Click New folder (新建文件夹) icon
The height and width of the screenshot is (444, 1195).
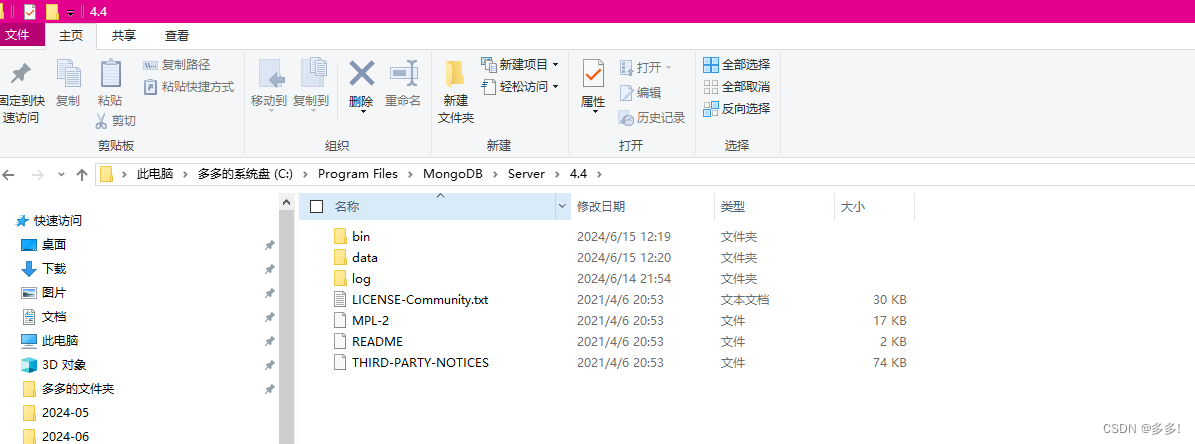tap(456, 74)
